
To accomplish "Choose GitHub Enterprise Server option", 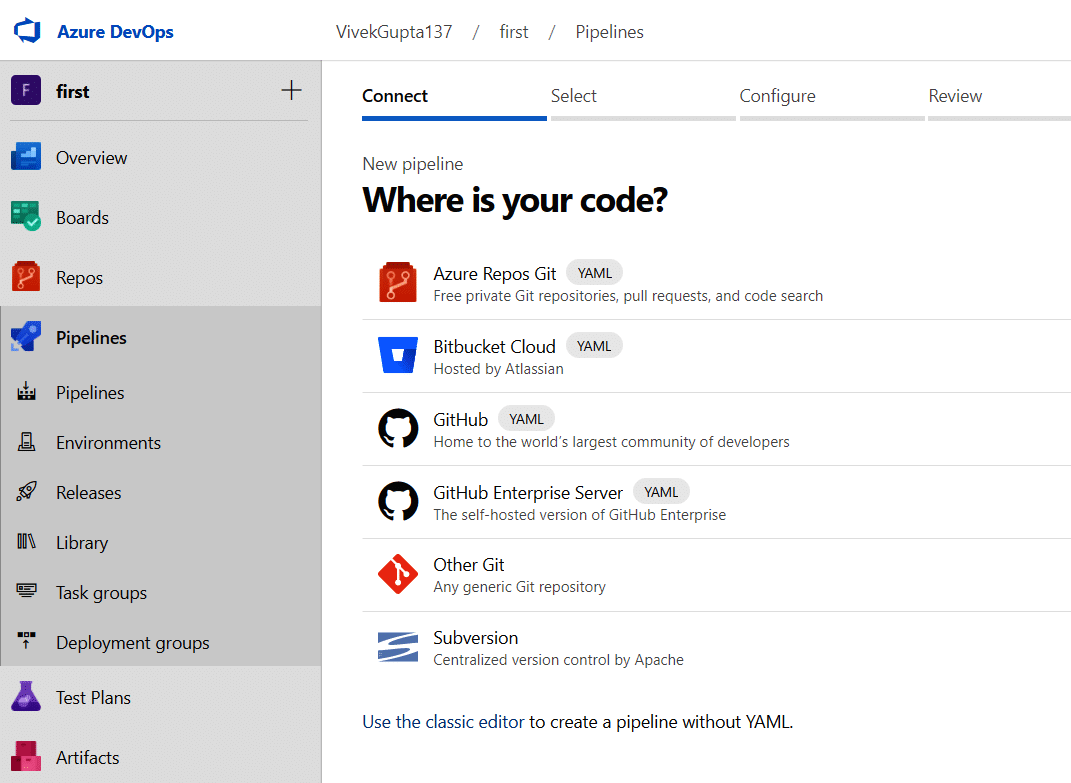I will pos(527,493).
